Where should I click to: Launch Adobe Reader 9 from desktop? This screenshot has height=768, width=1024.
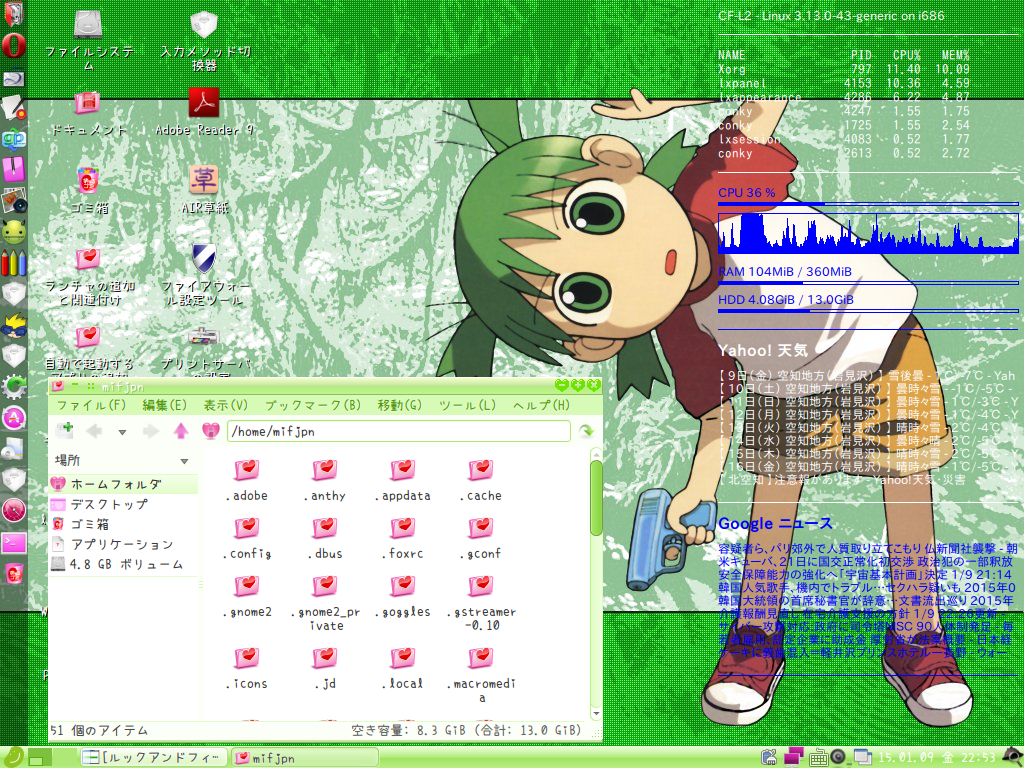(204, 112)
